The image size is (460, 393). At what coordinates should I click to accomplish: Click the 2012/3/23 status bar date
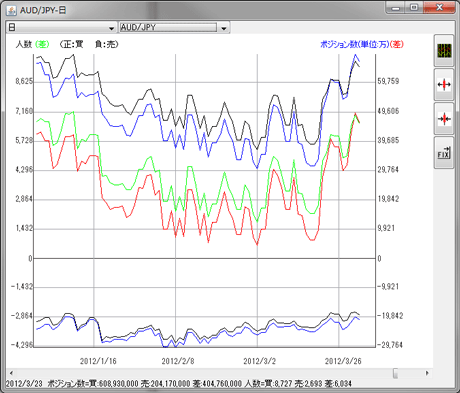pos(24,384)
